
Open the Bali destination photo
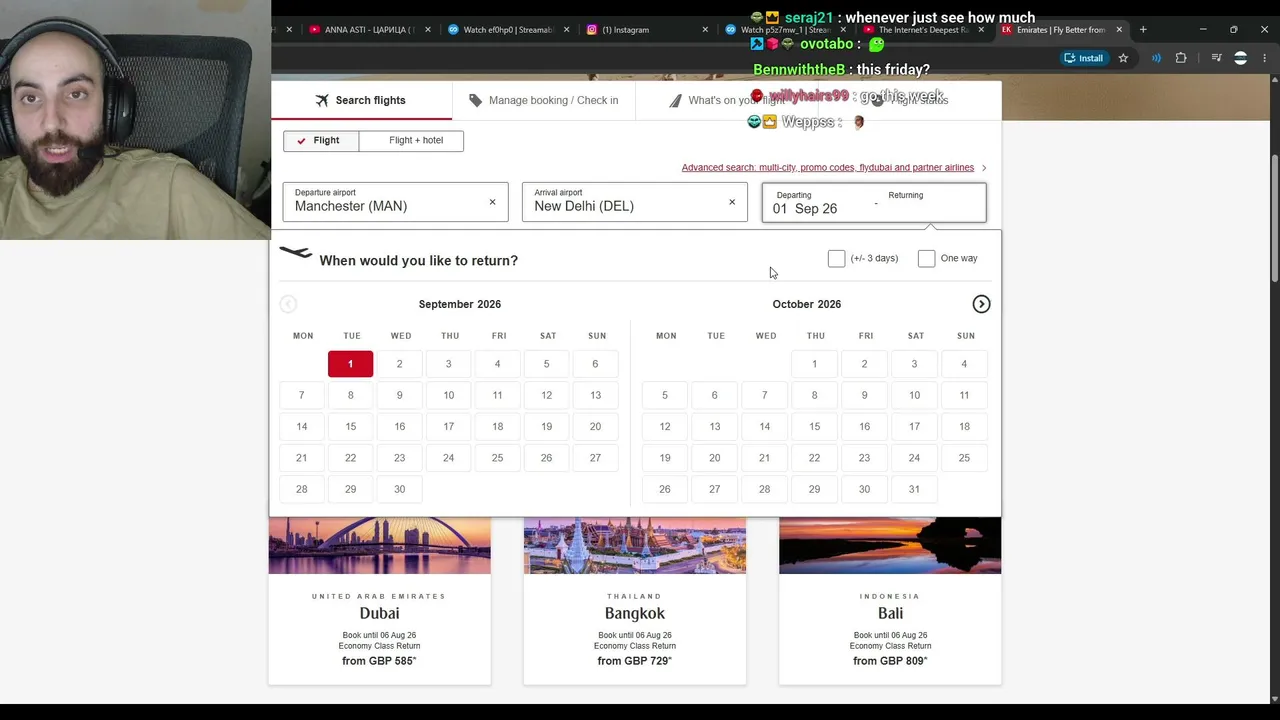(890, 546)
